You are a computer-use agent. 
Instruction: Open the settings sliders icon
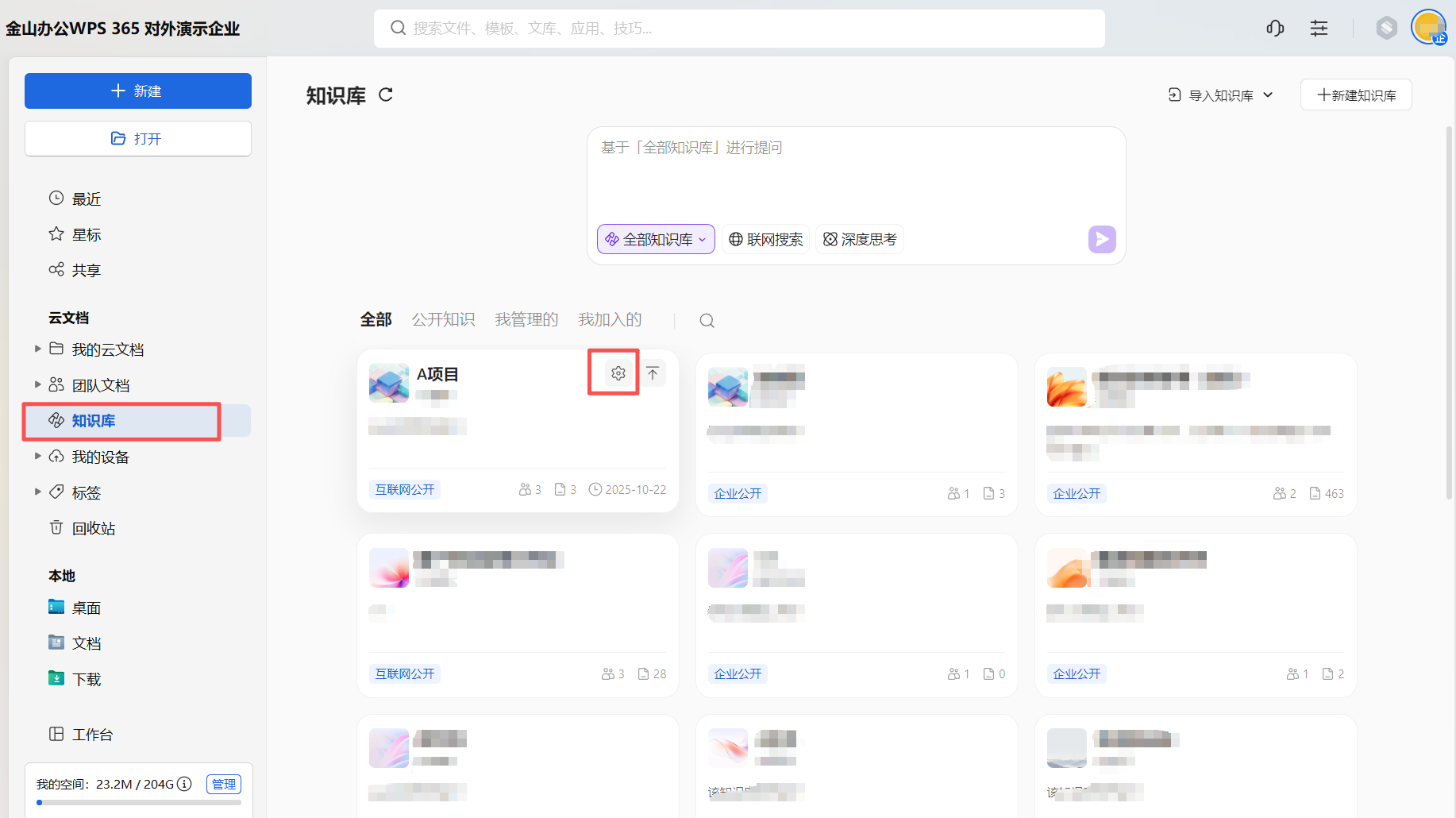click(x=1319, y=29)
